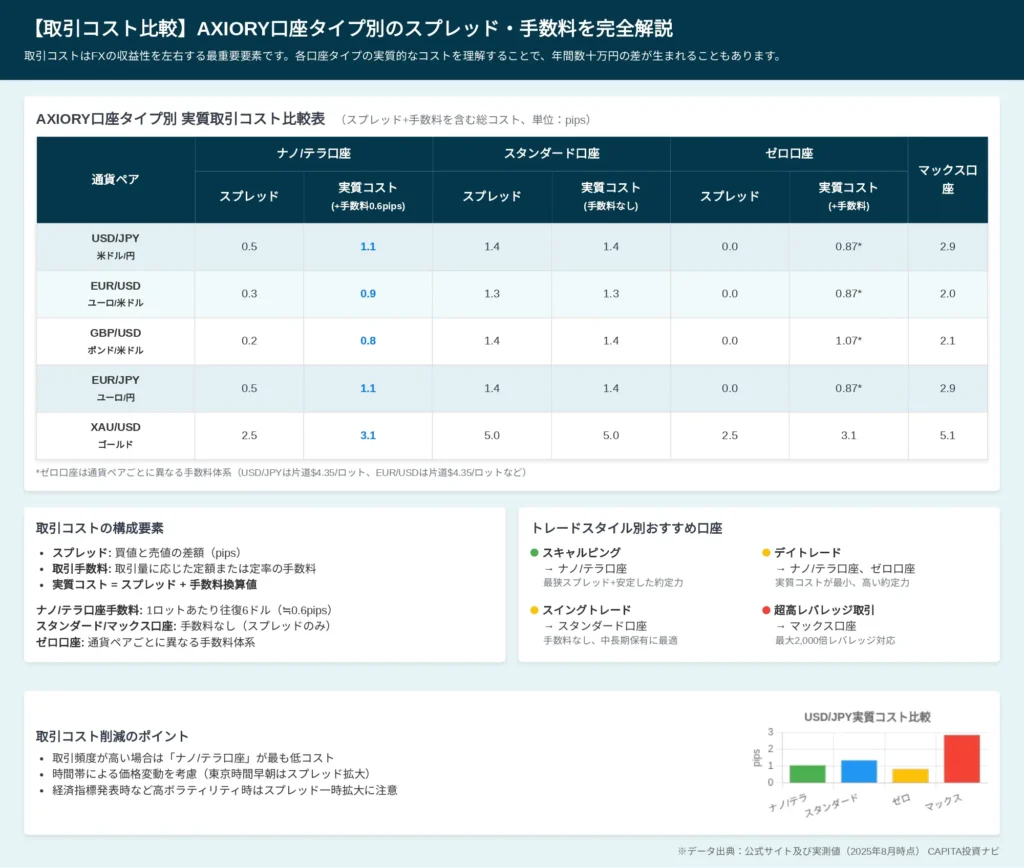Click EUR/USD ナノ/テラ real cost 0.9
Viewport: 1024px width, 868px height.
[368, 294]
